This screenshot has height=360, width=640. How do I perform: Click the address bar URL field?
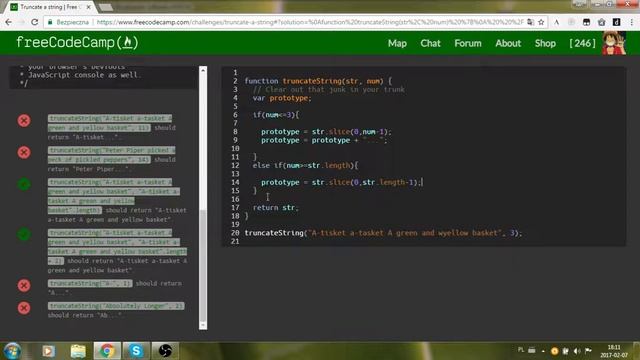point(309,22)
